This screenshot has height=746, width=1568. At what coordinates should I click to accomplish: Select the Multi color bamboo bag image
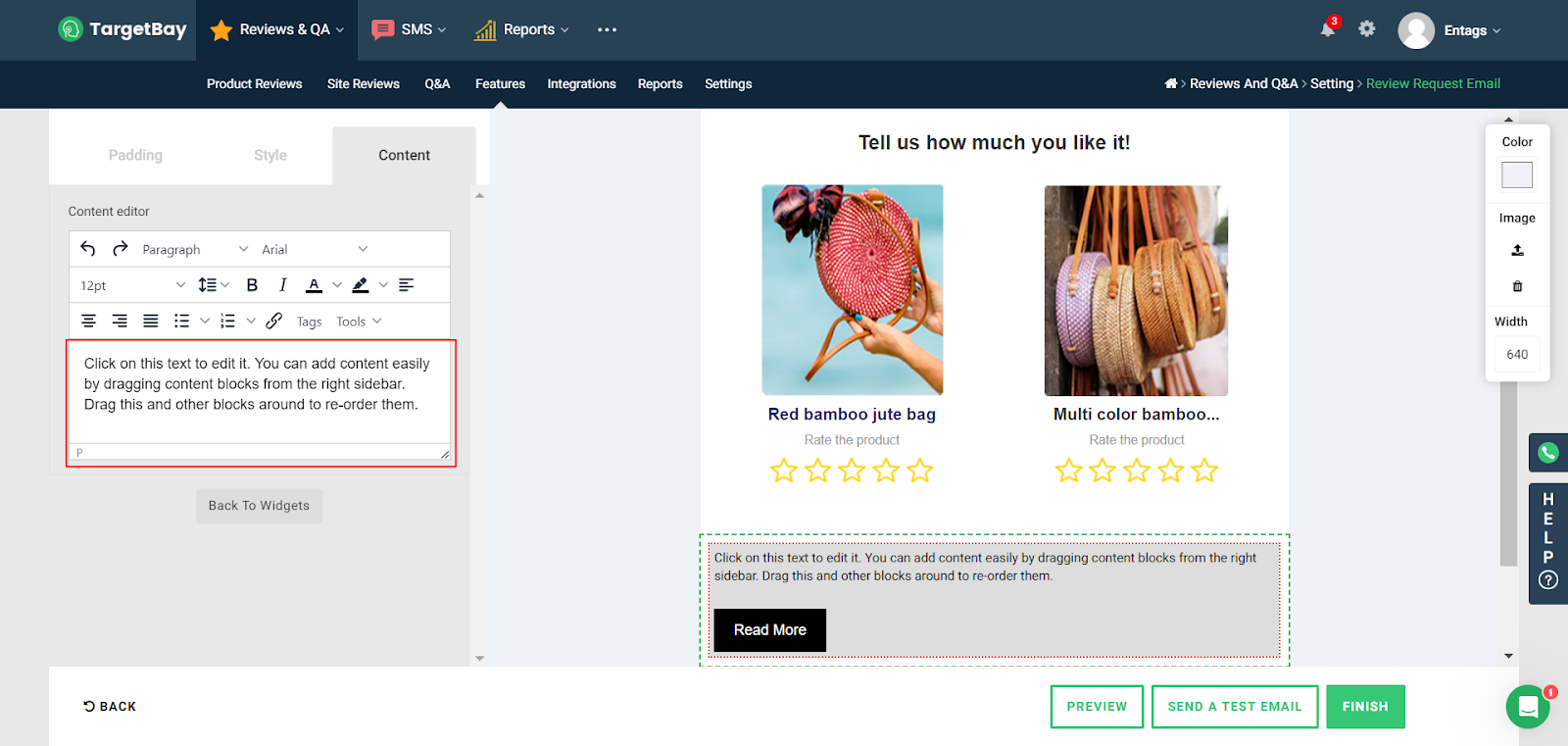1136,290
